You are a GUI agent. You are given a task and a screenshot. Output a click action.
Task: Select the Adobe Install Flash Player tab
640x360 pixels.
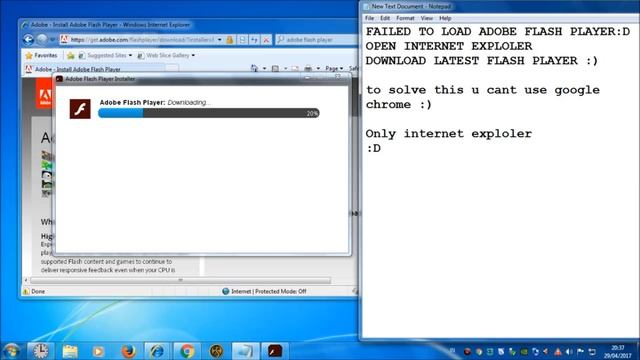[x=93, y=69]
